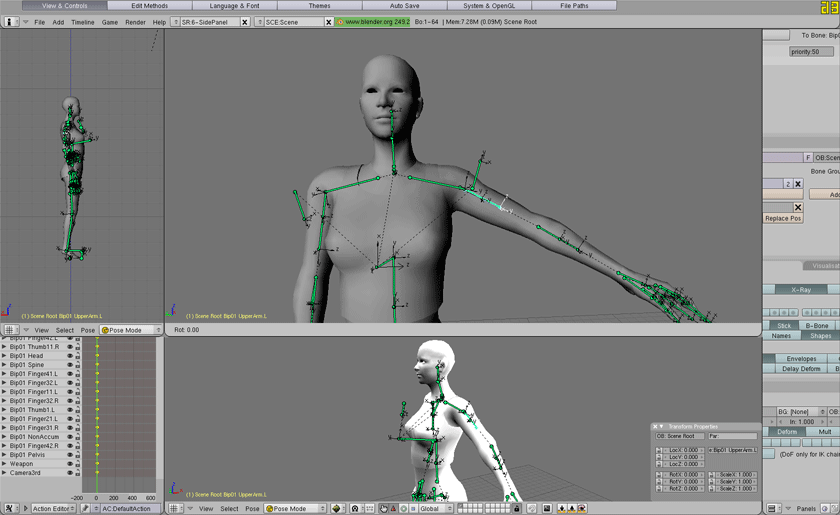Image resolution: width=840 pixels, height=515 pixels.
Task: Click the layer lock padlock icon
Action: tap(517, 508)
